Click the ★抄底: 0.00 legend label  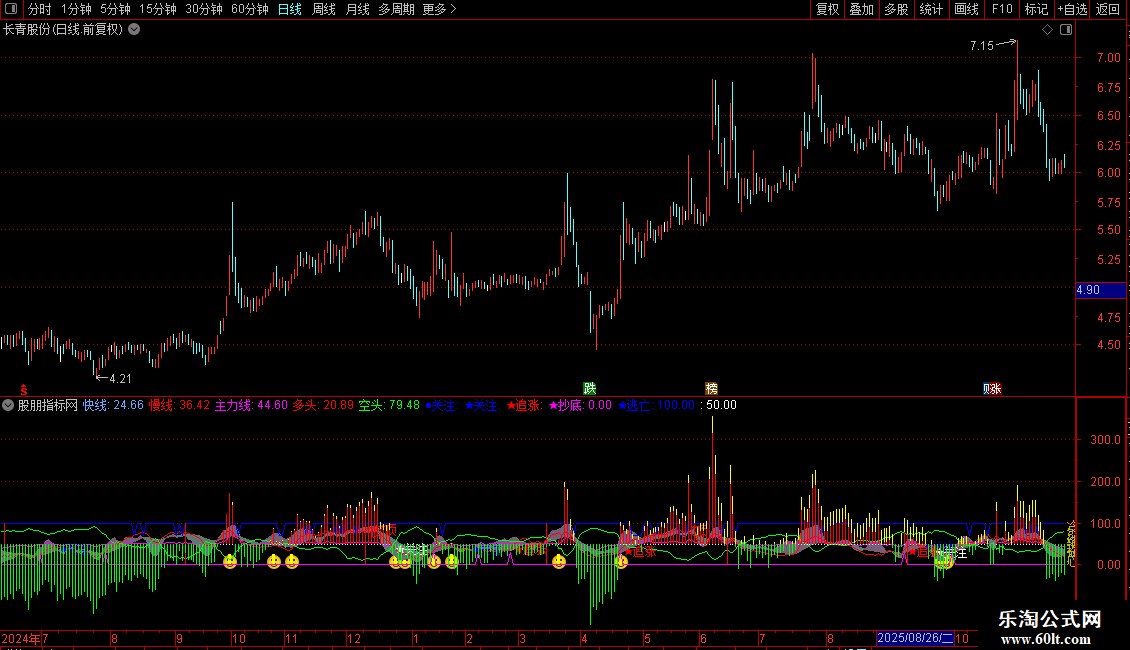point(580,405)
